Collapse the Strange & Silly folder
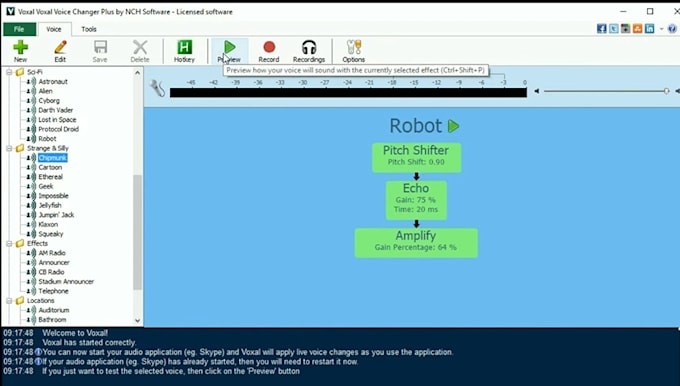This screenshot has width=680, height=386. [x=9, y=148]
